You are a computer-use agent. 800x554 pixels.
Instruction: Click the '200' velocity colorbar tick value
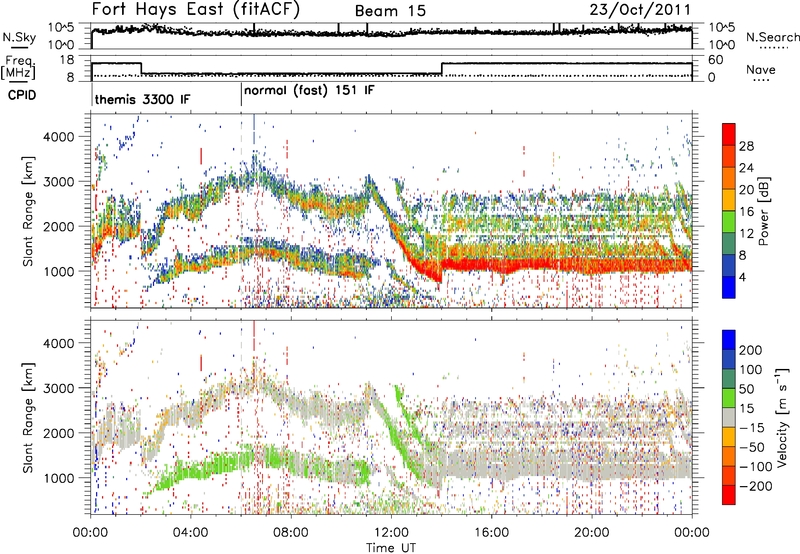click(x=751, y=350)
